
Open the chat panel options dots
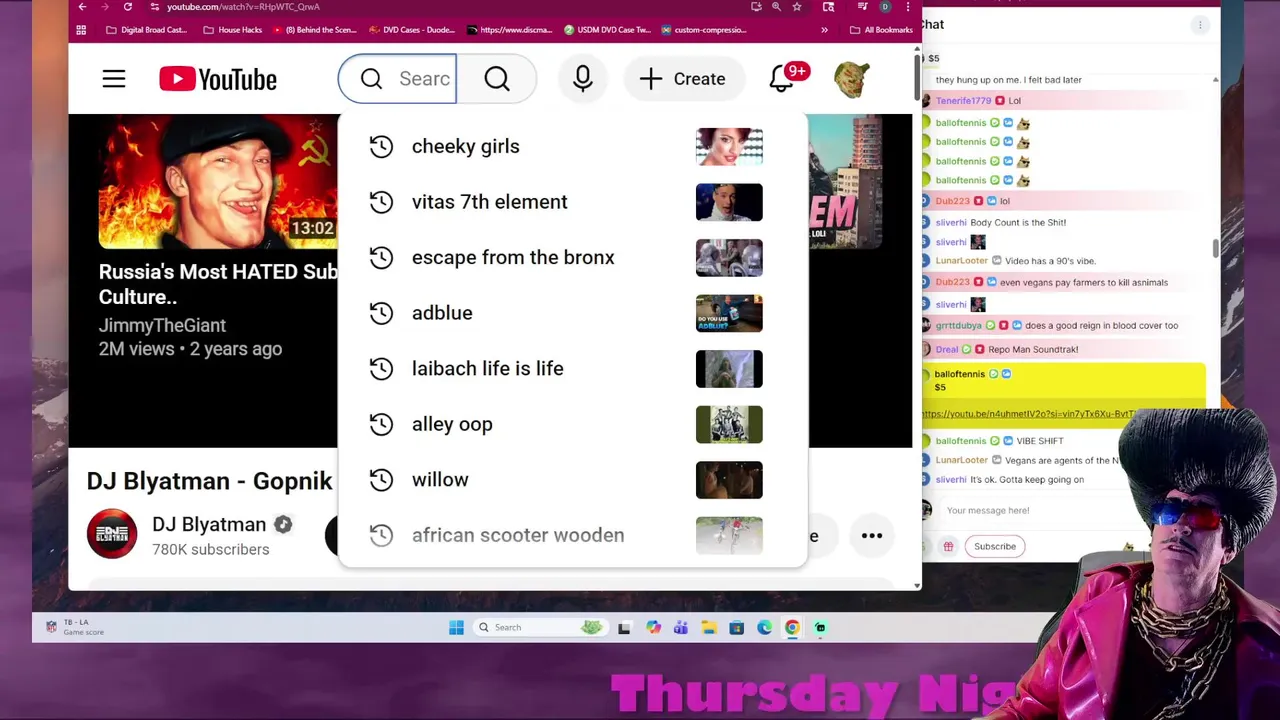click(x=1200, y=25)
